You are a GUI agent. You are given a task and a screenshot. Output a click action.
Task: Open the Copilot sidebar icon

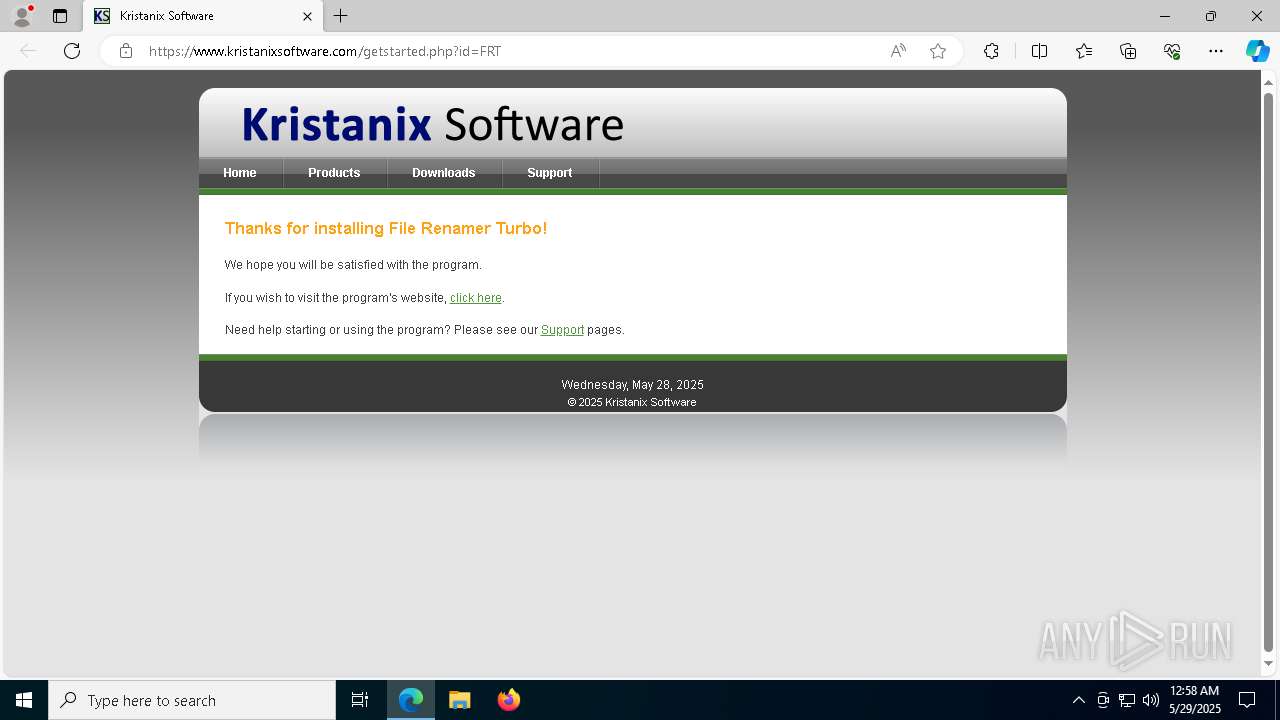pos(1257,51)
